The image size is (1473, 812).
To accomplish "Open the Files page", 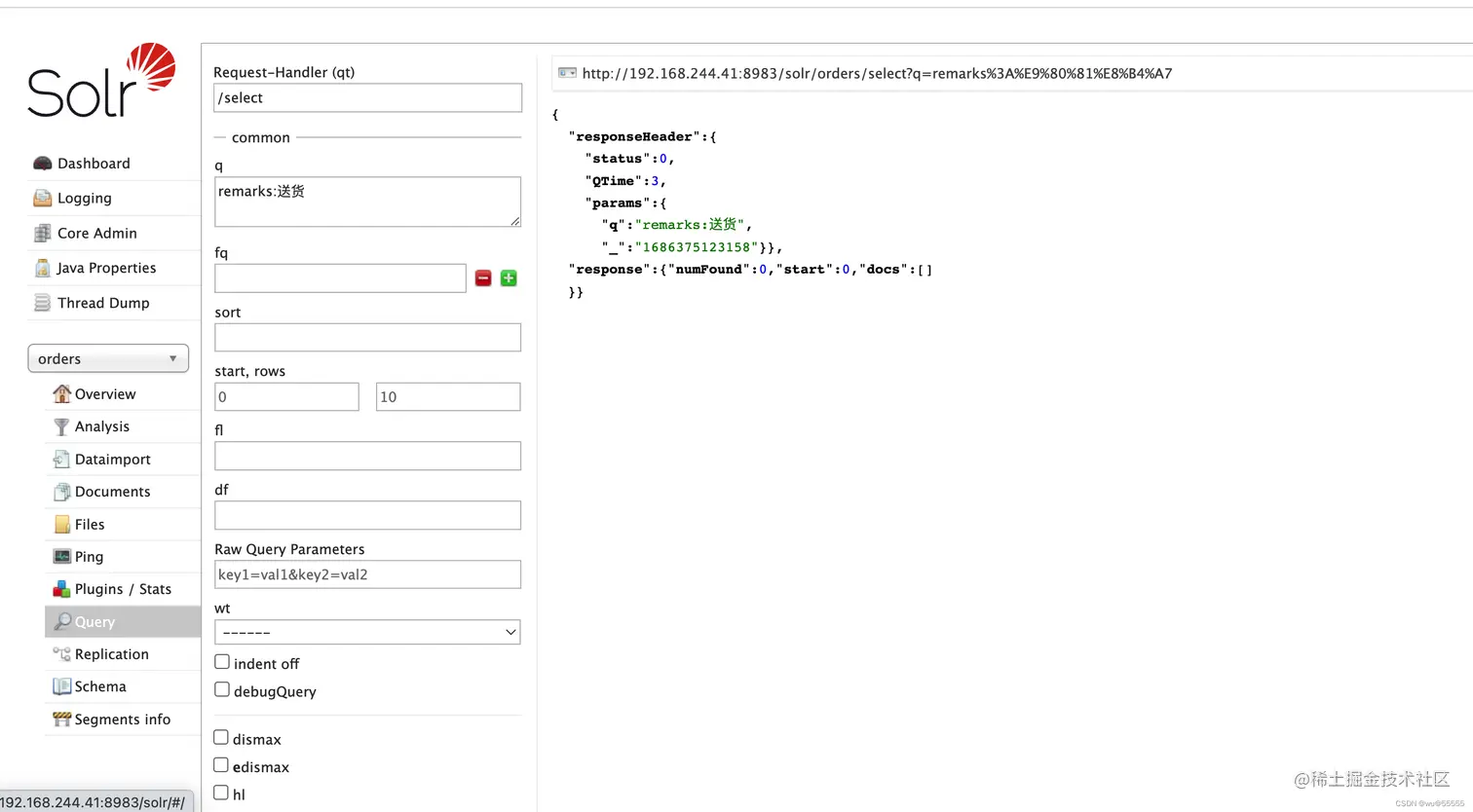I will [90, 525].
